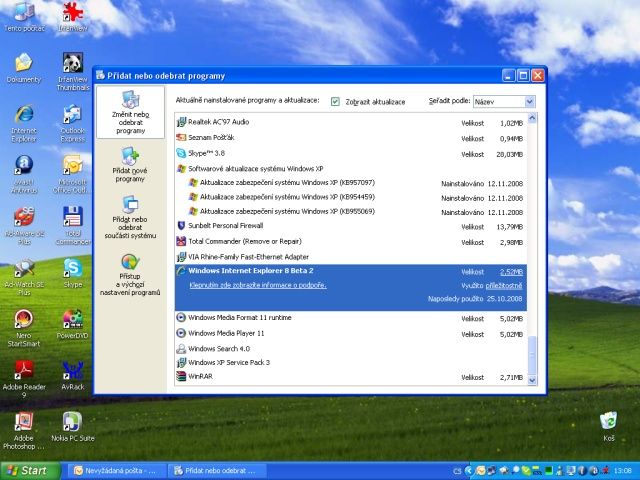Select Softwarové aktualizace systému Windows XP

[351, 169]
